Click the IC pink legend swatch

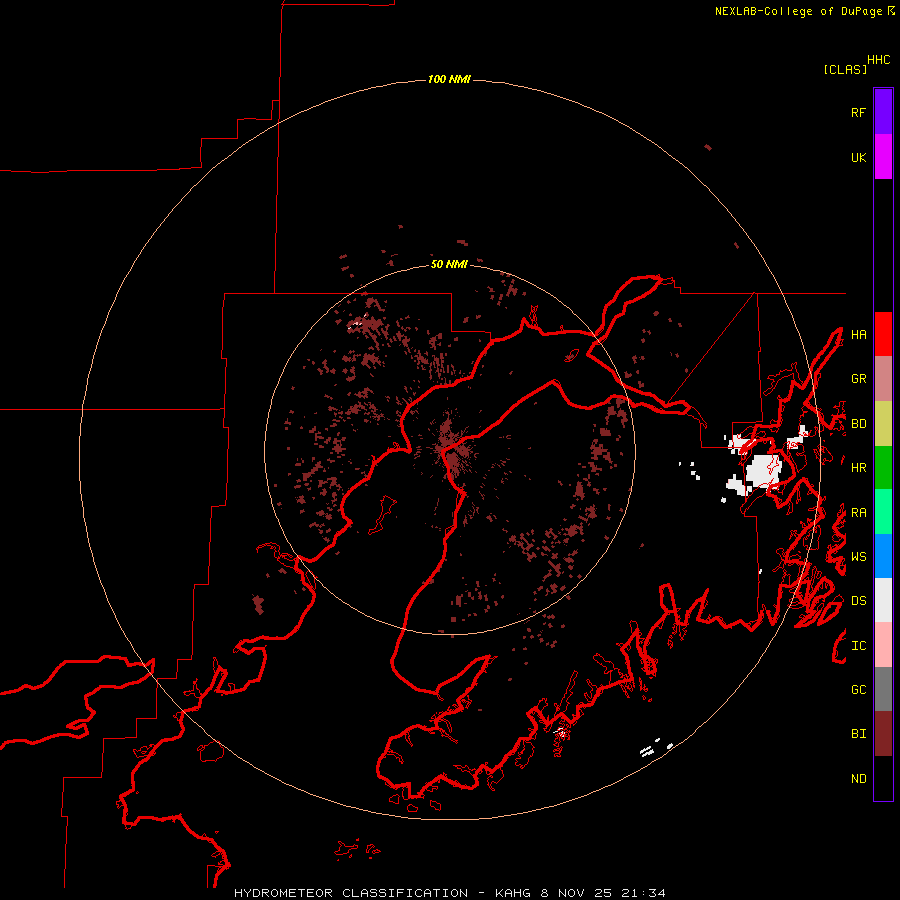(883, 645)
